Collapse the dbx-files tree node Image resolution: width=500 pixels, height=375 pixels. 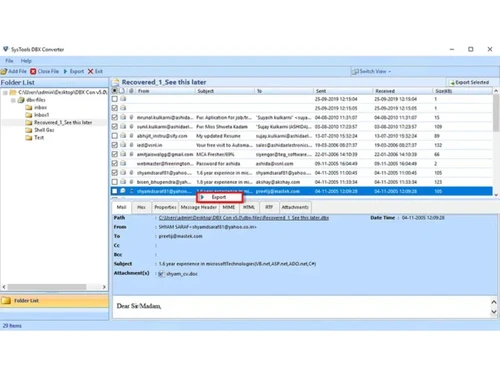coord(13,100)
